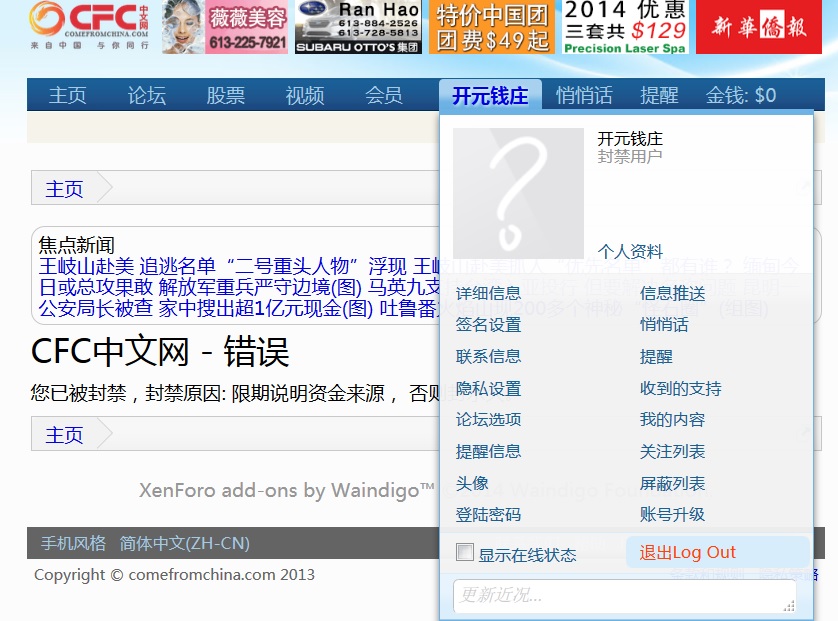Image resolution: width=838 pixels, height=621 pixels.
Task: Open the 薇薇美容 banner ad
Action: pos(226,27)
